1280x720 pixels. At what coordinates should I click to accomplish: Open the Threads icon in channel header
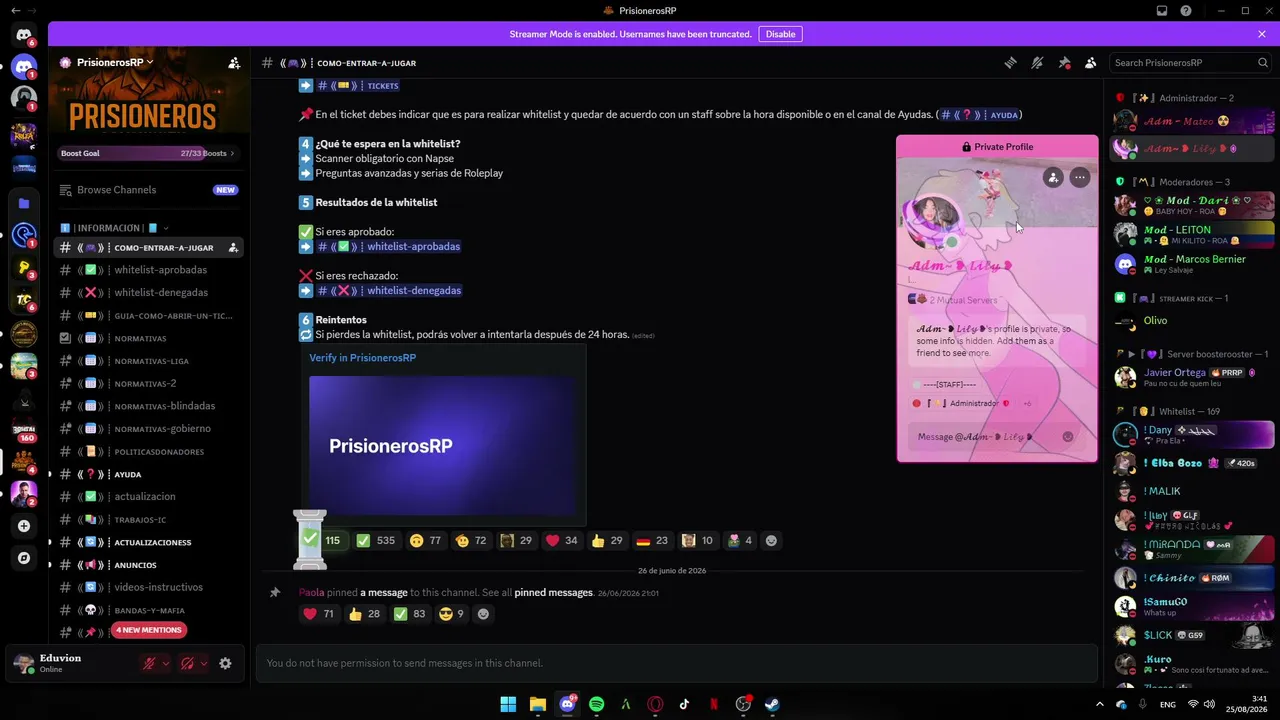(x=1010, y=63)
